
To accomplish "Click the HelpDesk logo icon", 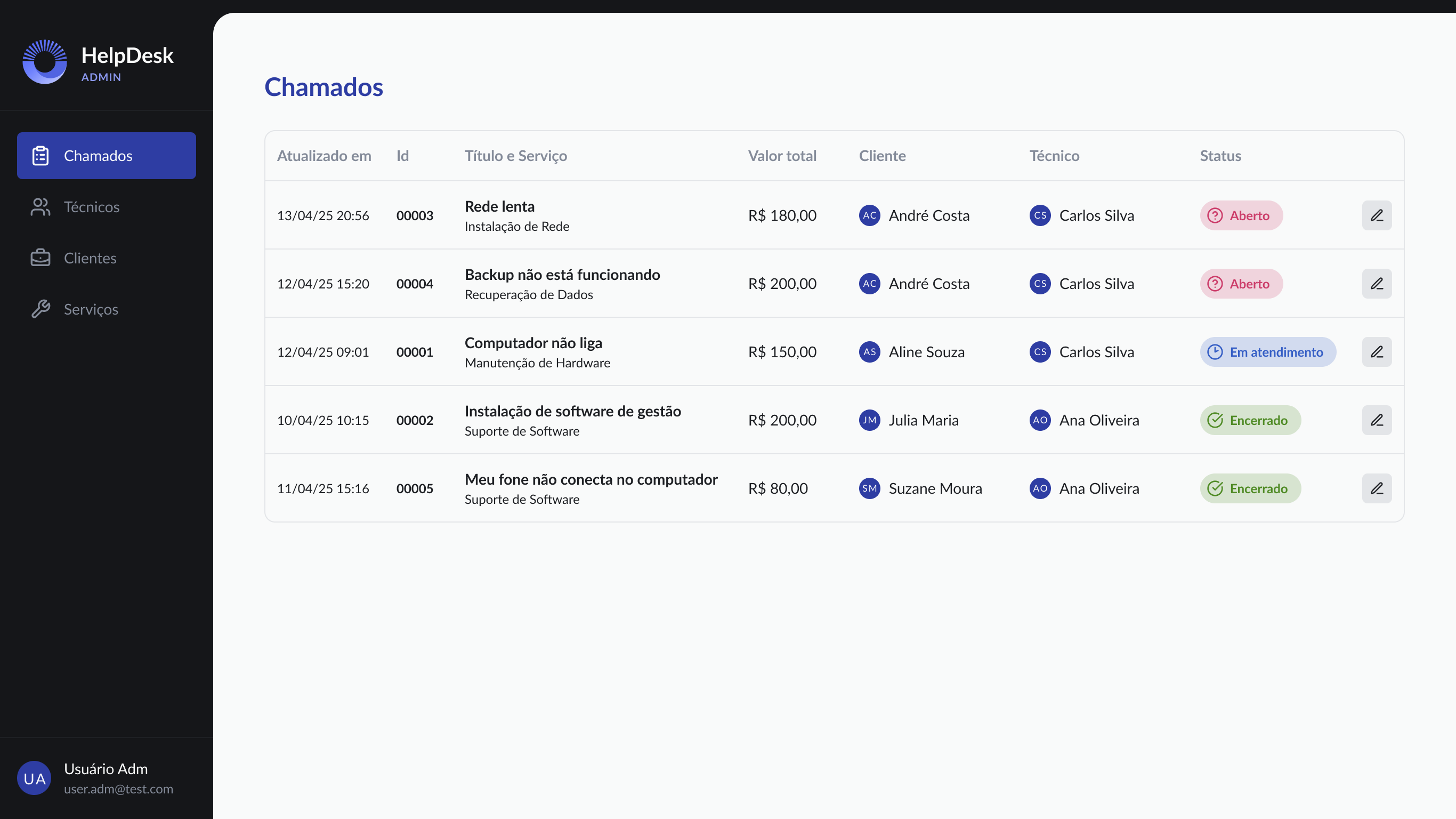I will click(45, 62).
